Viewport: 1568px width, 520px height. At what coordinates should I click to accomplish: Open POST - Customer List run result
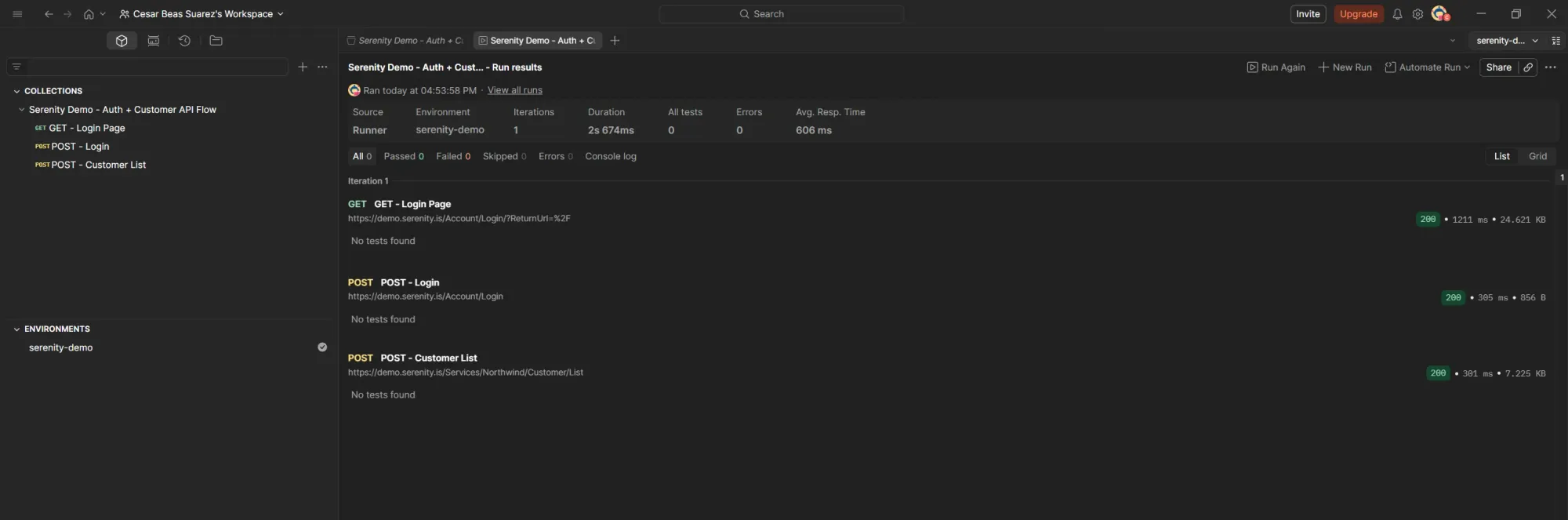point(429,358)
